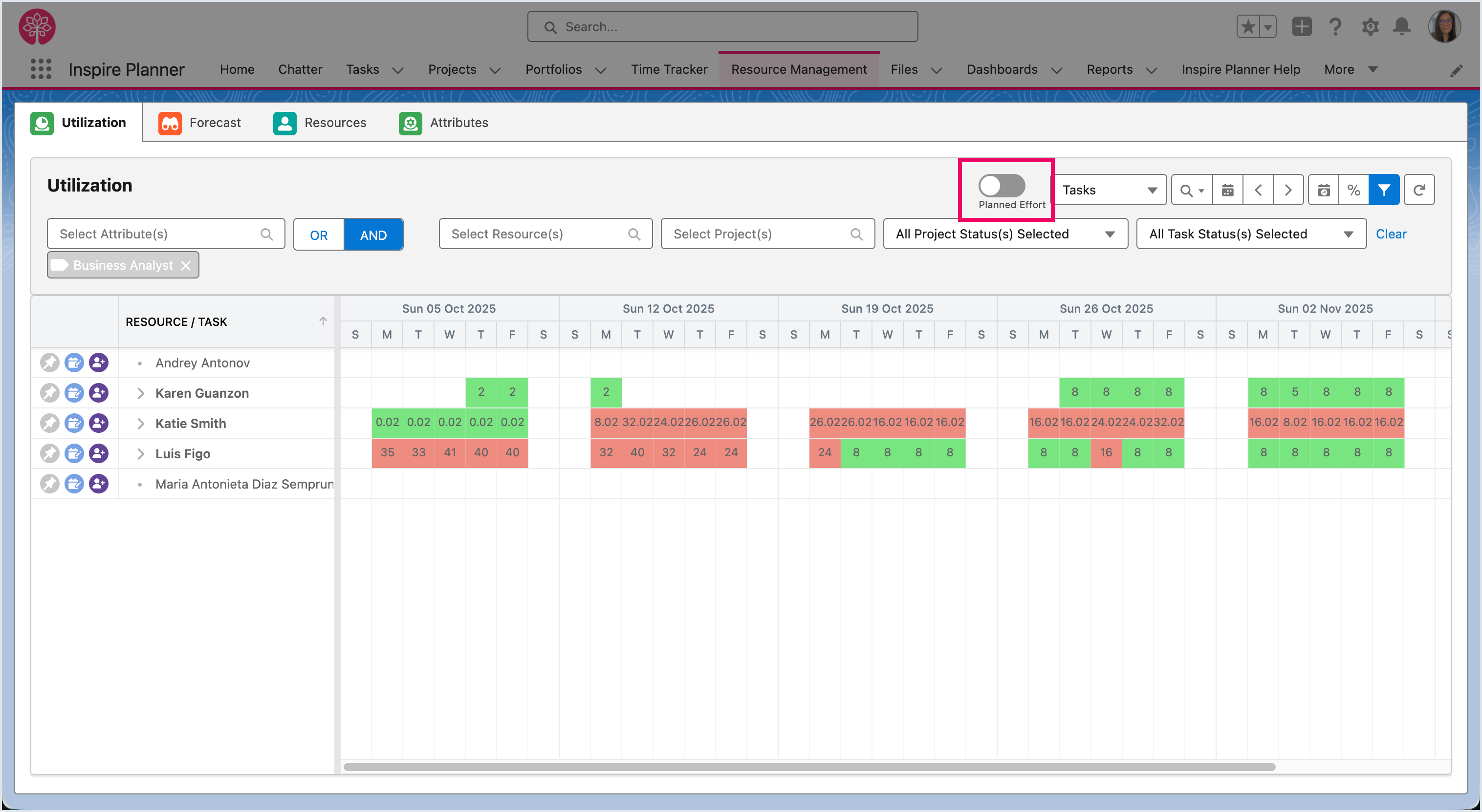The width and height of the screenshot is (1482, 812).
Task: Click the Clear filters link
Action: click(x=1391, y=234)
